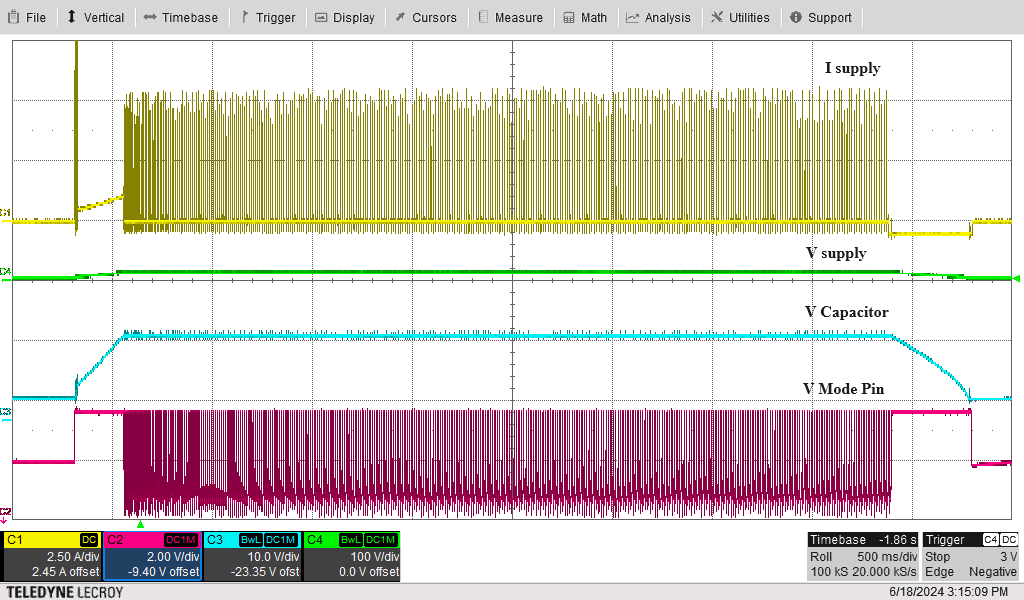Open the Analysis menu
1024x600 pixels.
tap(659, 17)
